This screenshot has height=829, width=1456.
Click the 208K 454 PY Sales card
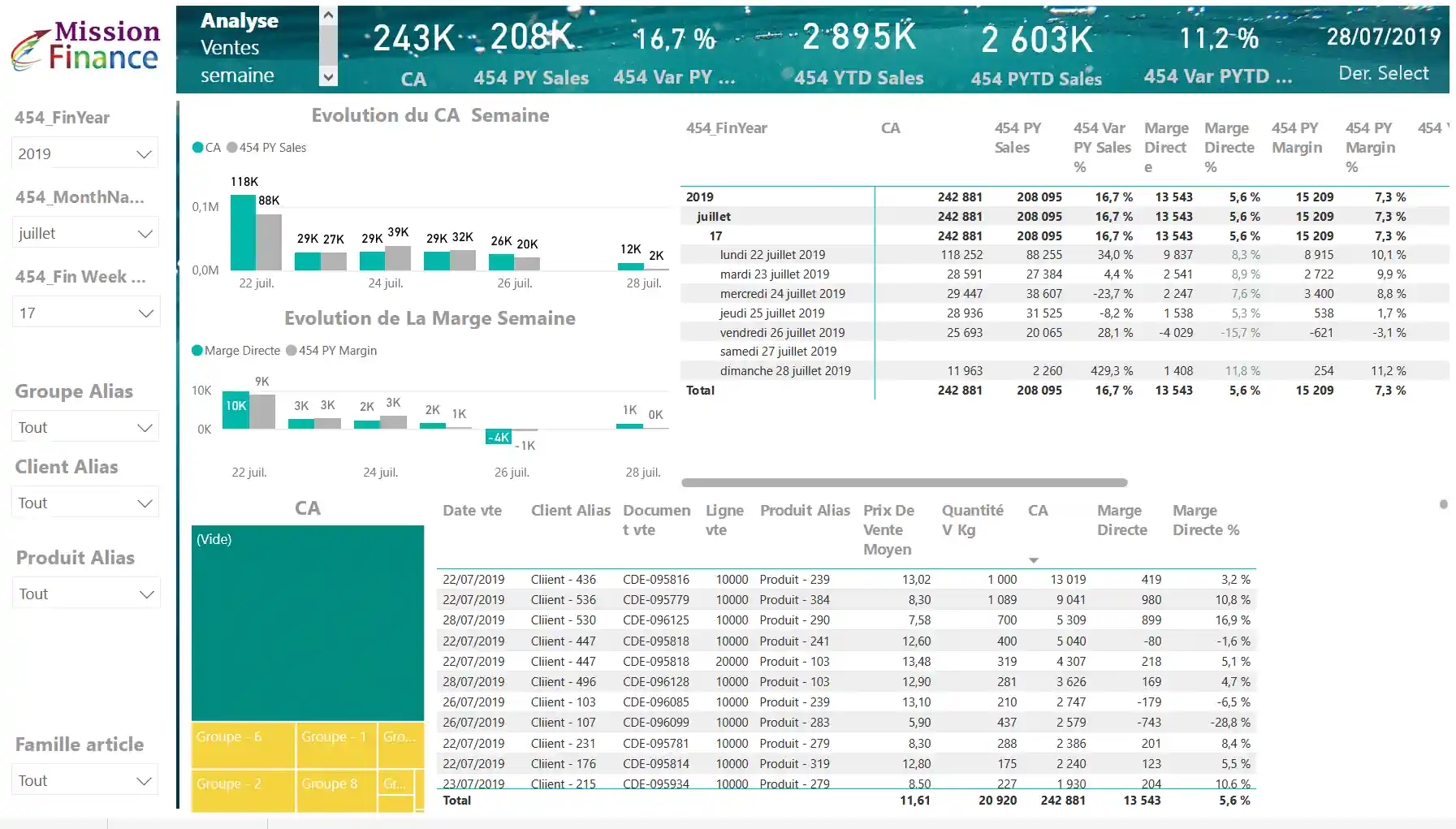[531, 53]
